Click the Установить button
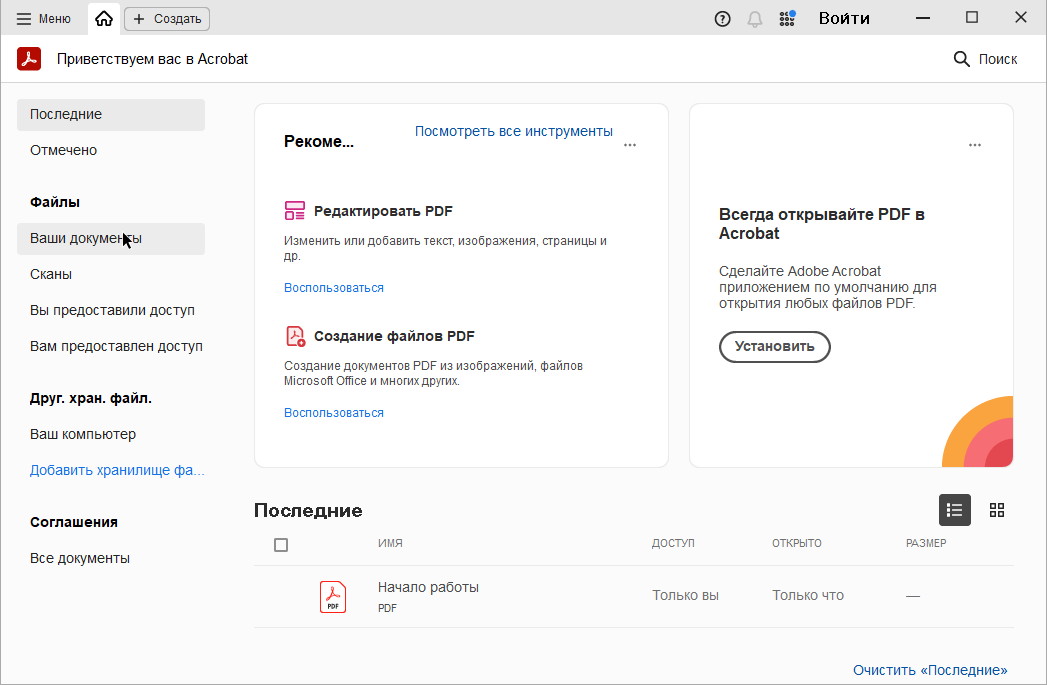Screen dimensions: 1047x685 click(x=775, y=347)
